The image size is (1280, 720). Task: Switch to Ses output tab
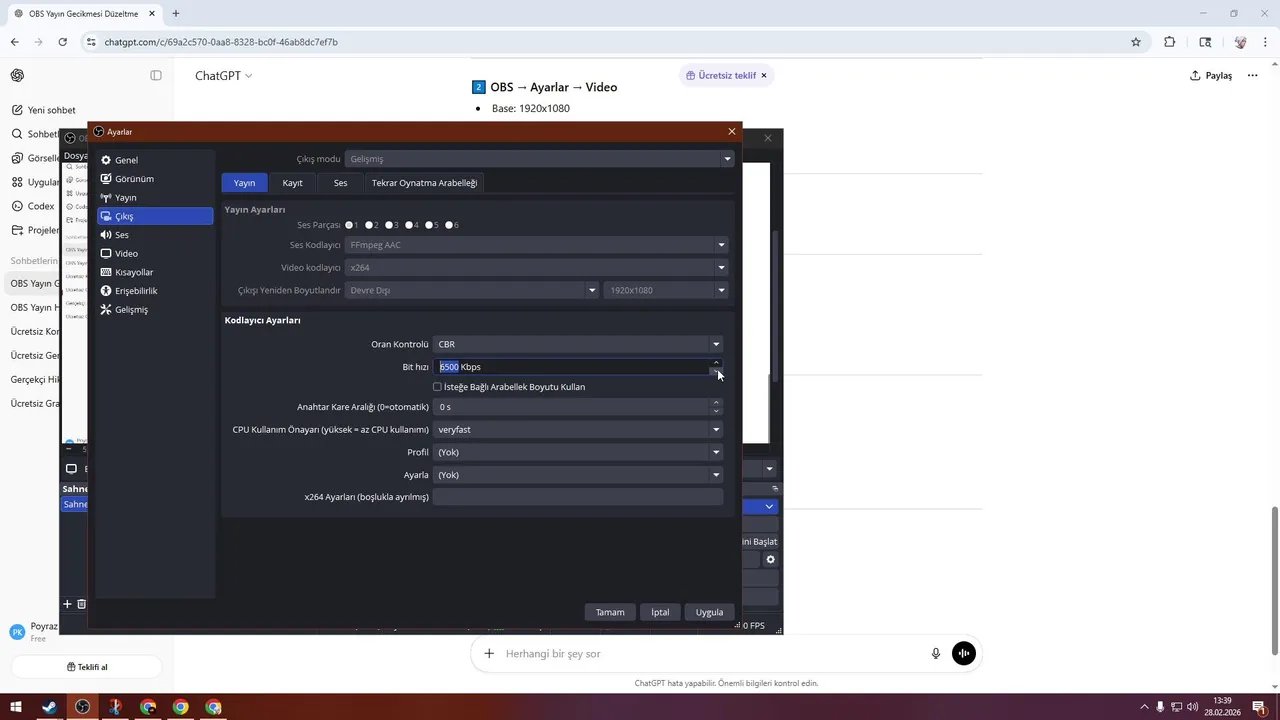coord(340,183)
